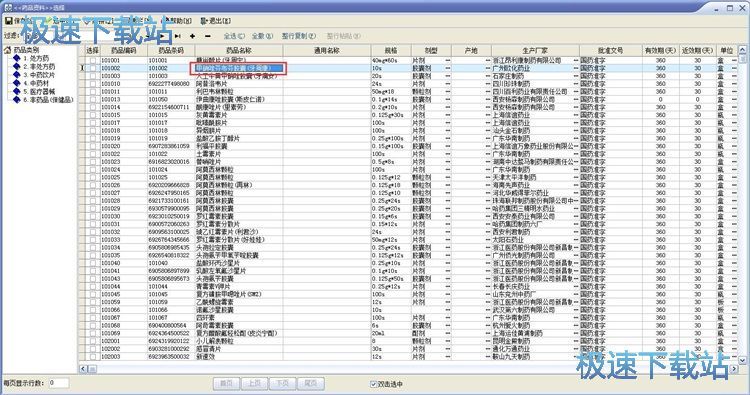Screen dimensions: 750x395
Task: Click the vertical scrollbar up arrow
Action: pyautogui.click(x=742, y=50)
